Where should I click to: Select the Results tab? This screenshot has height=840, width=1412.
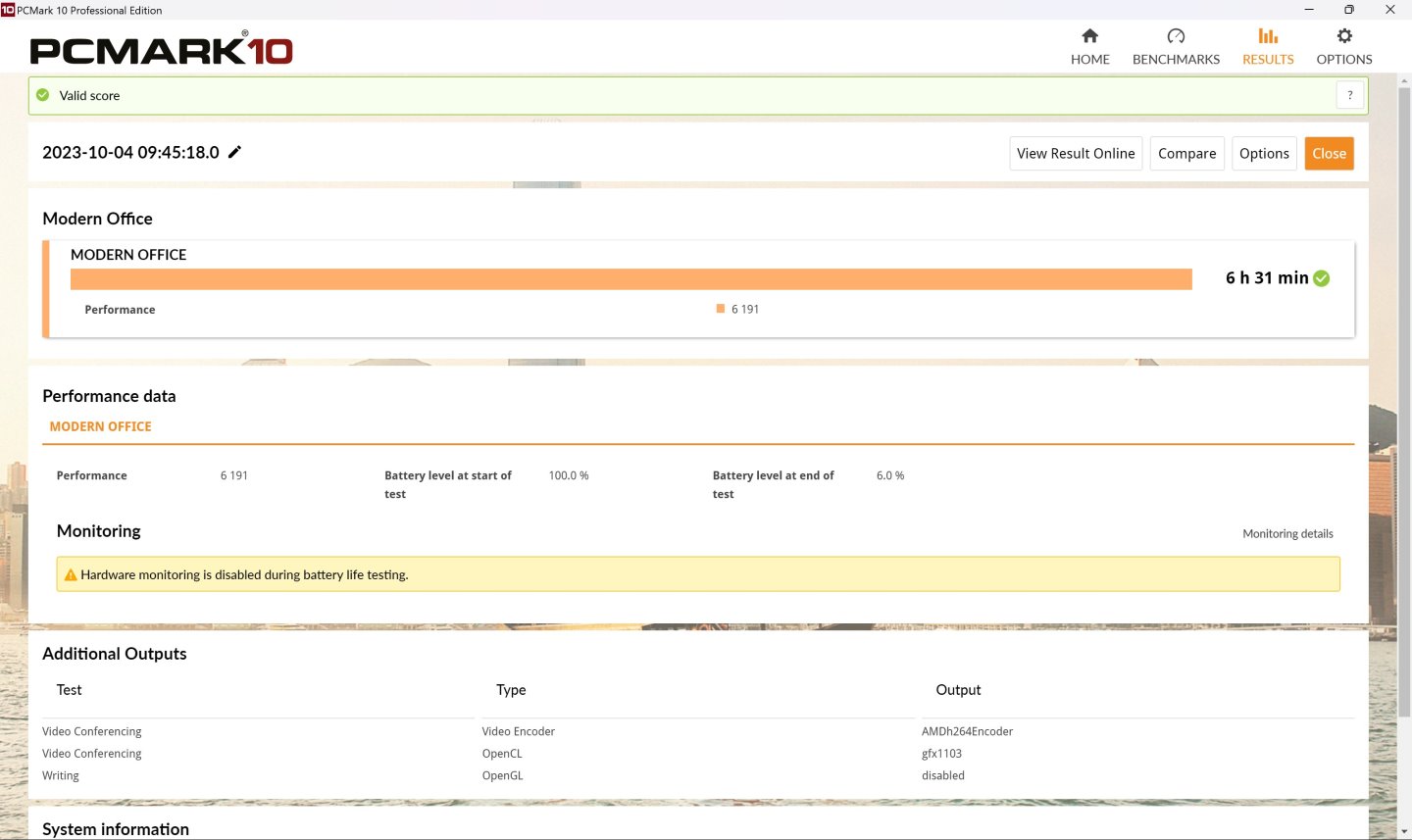click(x=1268, y=47)
